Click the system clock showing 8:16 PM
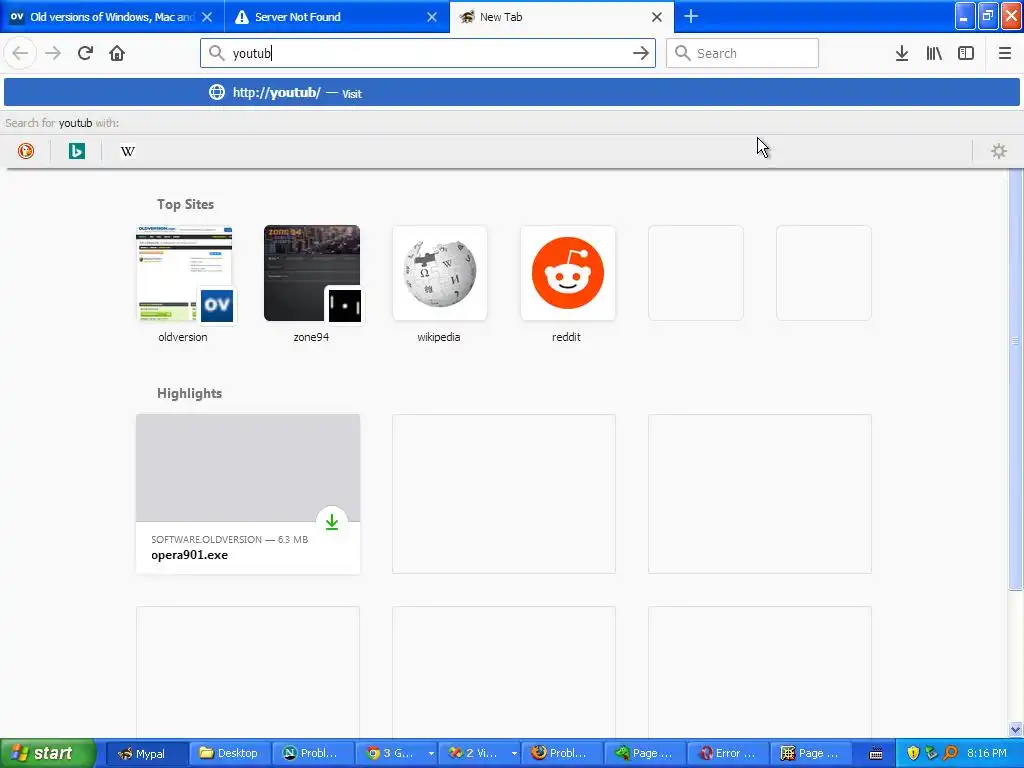This screenshot has height=768, width=1024. point(987,753)
